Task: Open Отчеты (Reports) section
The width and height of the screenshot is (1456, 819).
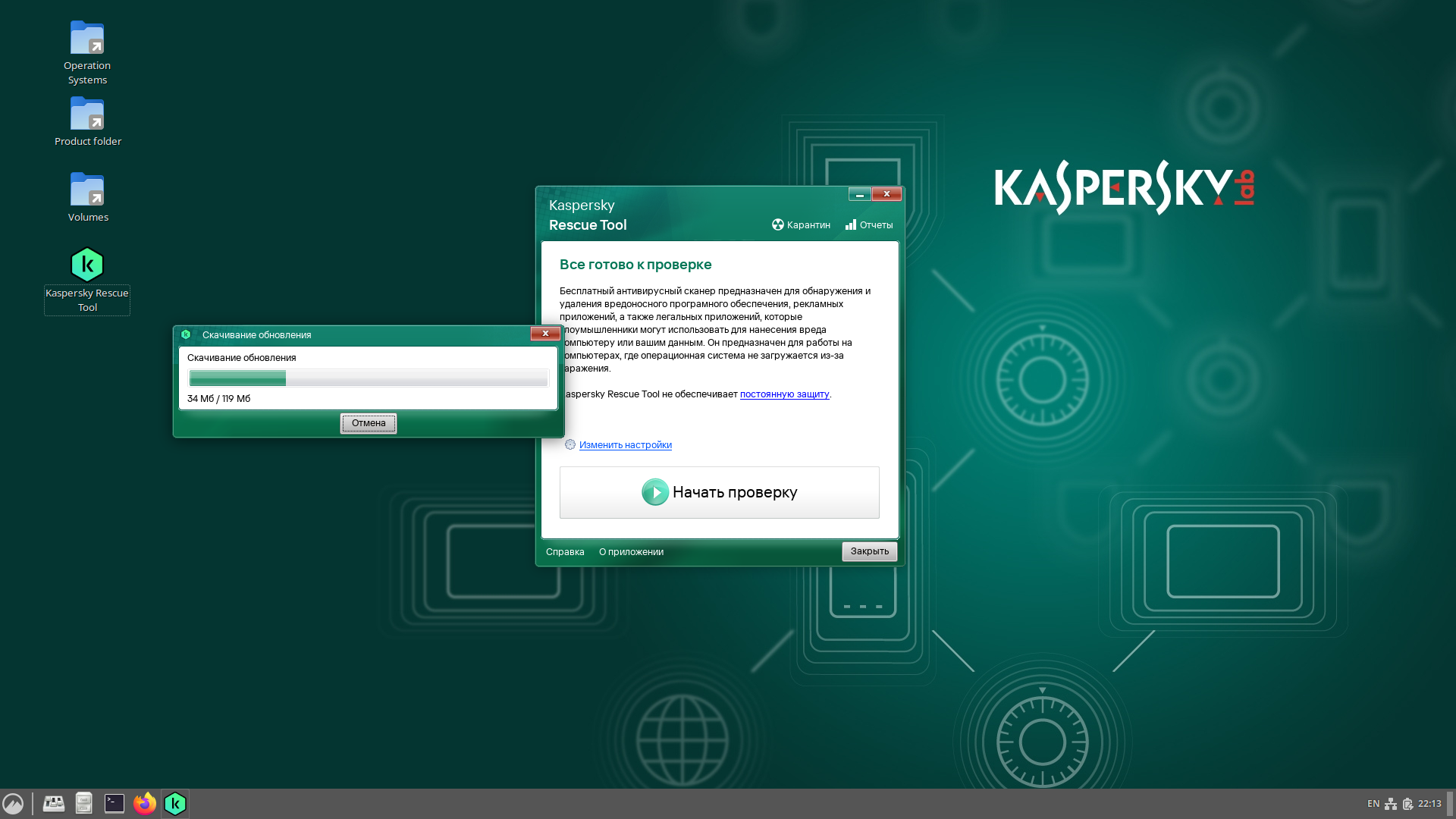Action: (869, 225)
